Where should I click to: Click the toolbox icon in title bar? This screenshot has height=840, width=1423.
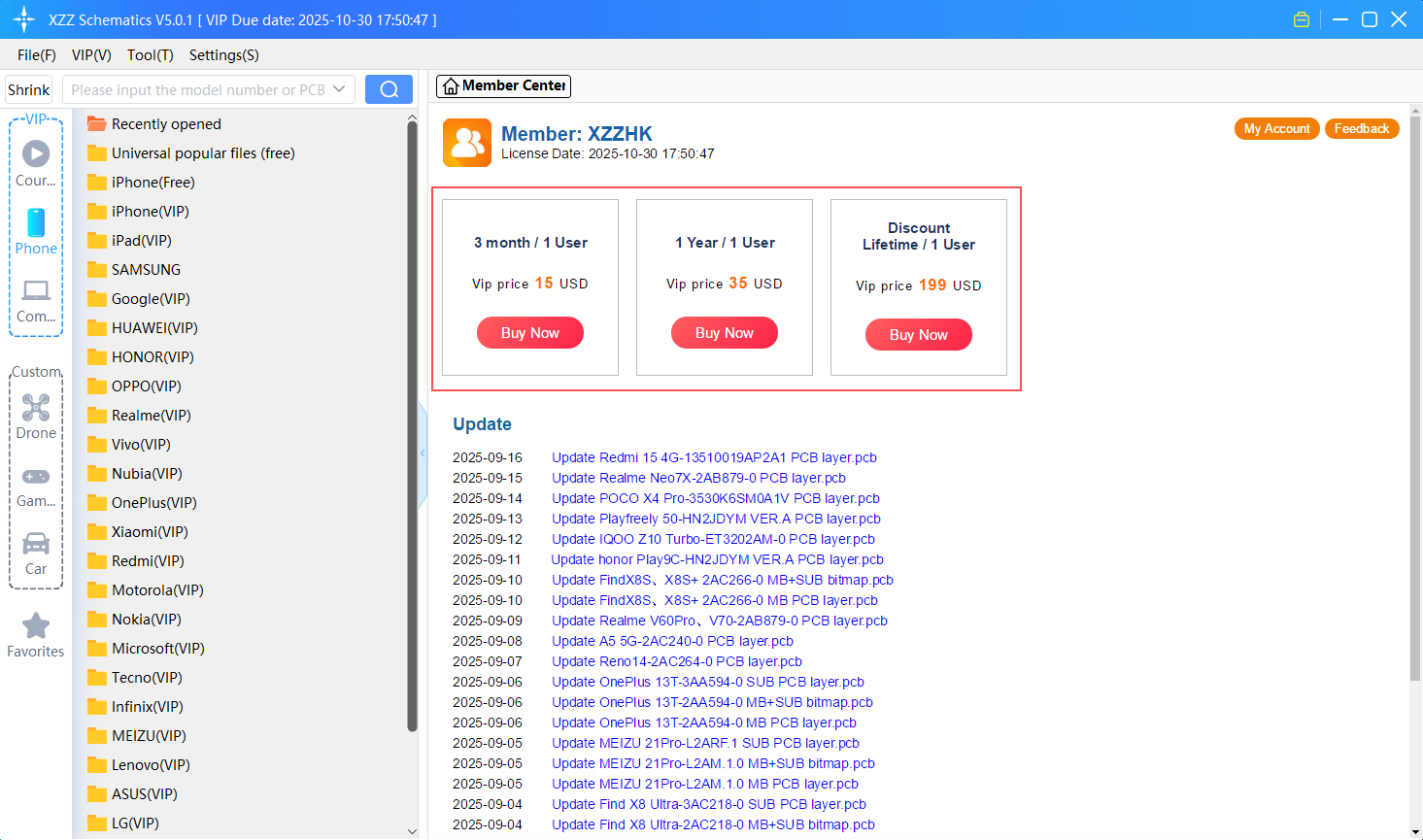pyautogui.click(x=1302, y=19)
